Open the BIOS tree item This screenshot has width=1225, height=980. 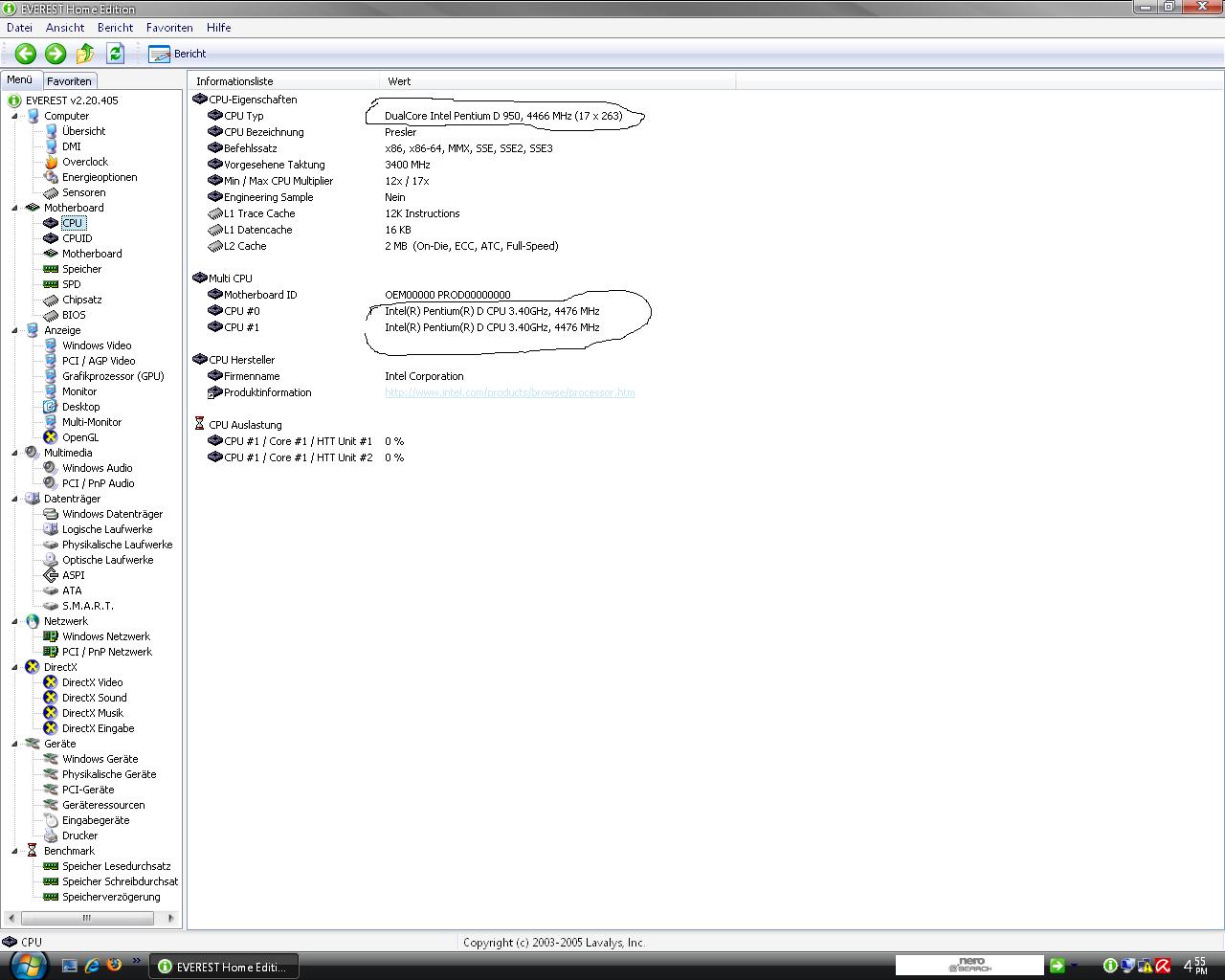65,315
